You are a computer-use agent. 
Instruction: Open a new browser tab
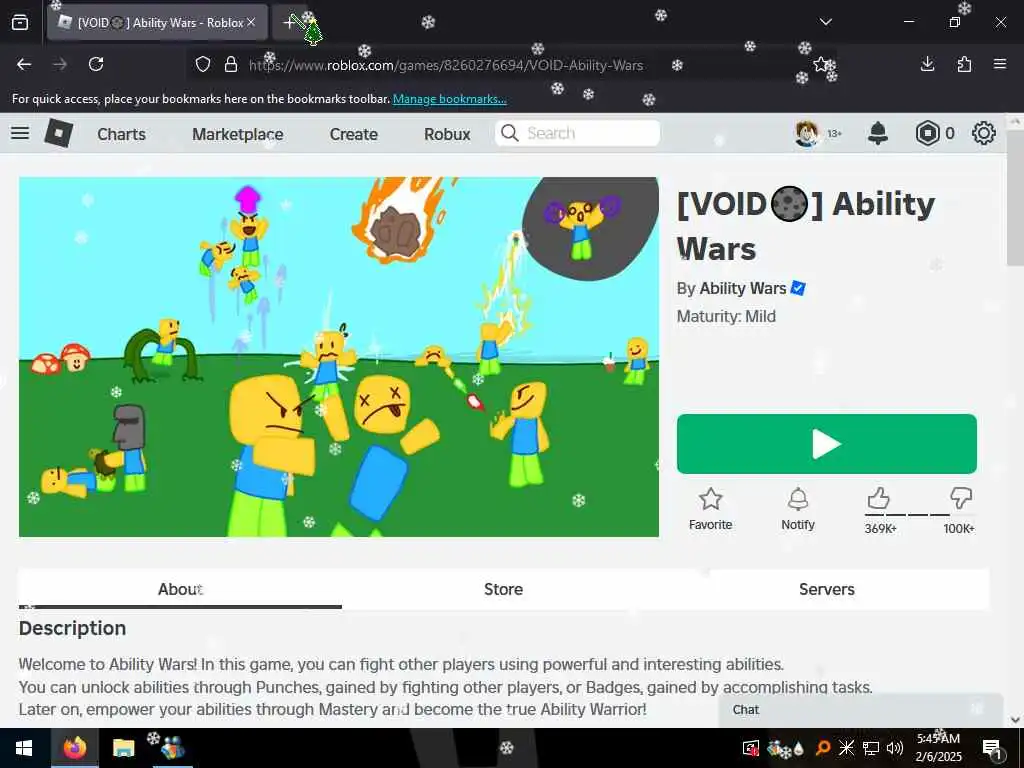289,22
